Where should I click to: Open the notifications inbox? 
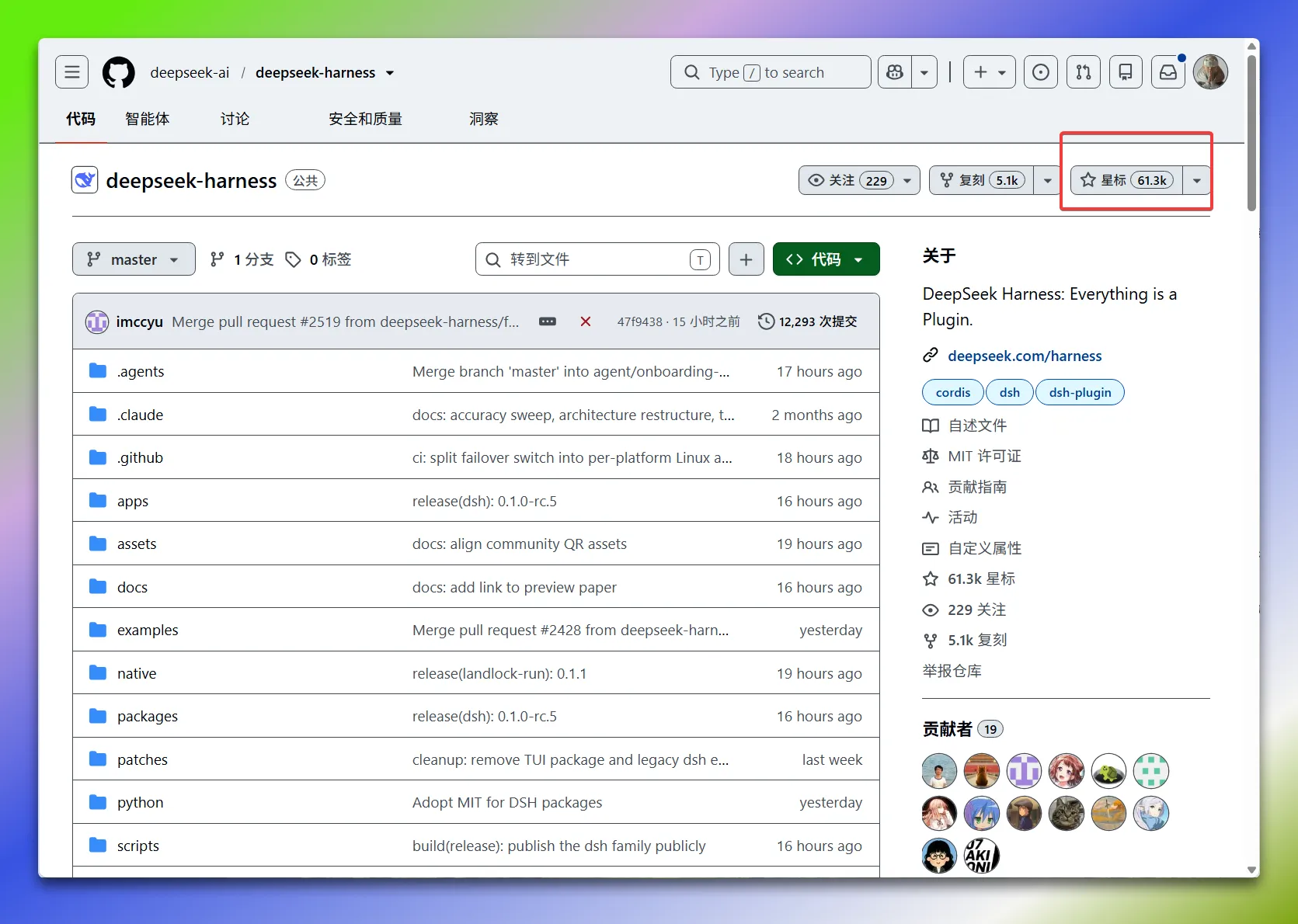[x=1168, y=72]
